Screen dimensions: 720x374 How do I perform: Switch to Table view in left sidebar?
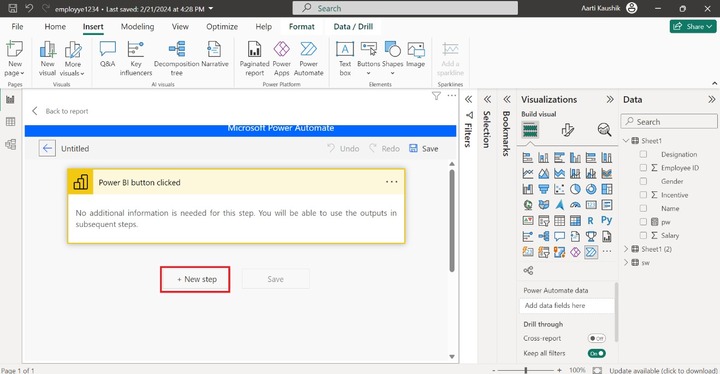click(x=10, y=122)
